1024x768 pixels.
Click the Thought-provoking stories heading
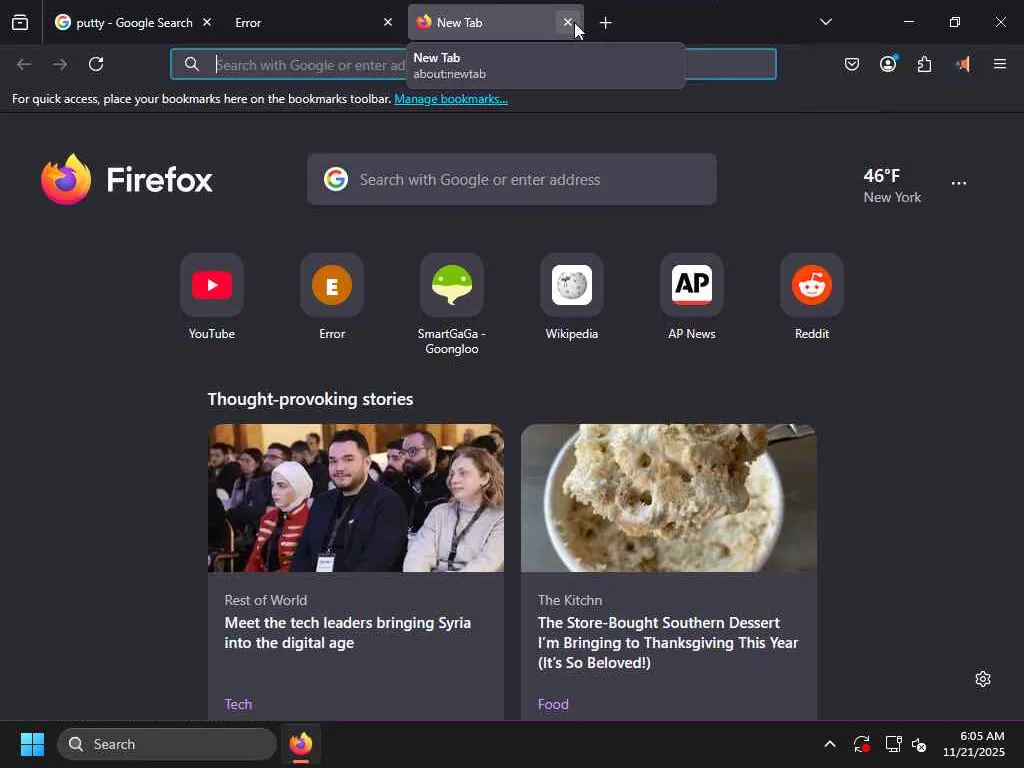pyautogui.click(x=310, y=399)
